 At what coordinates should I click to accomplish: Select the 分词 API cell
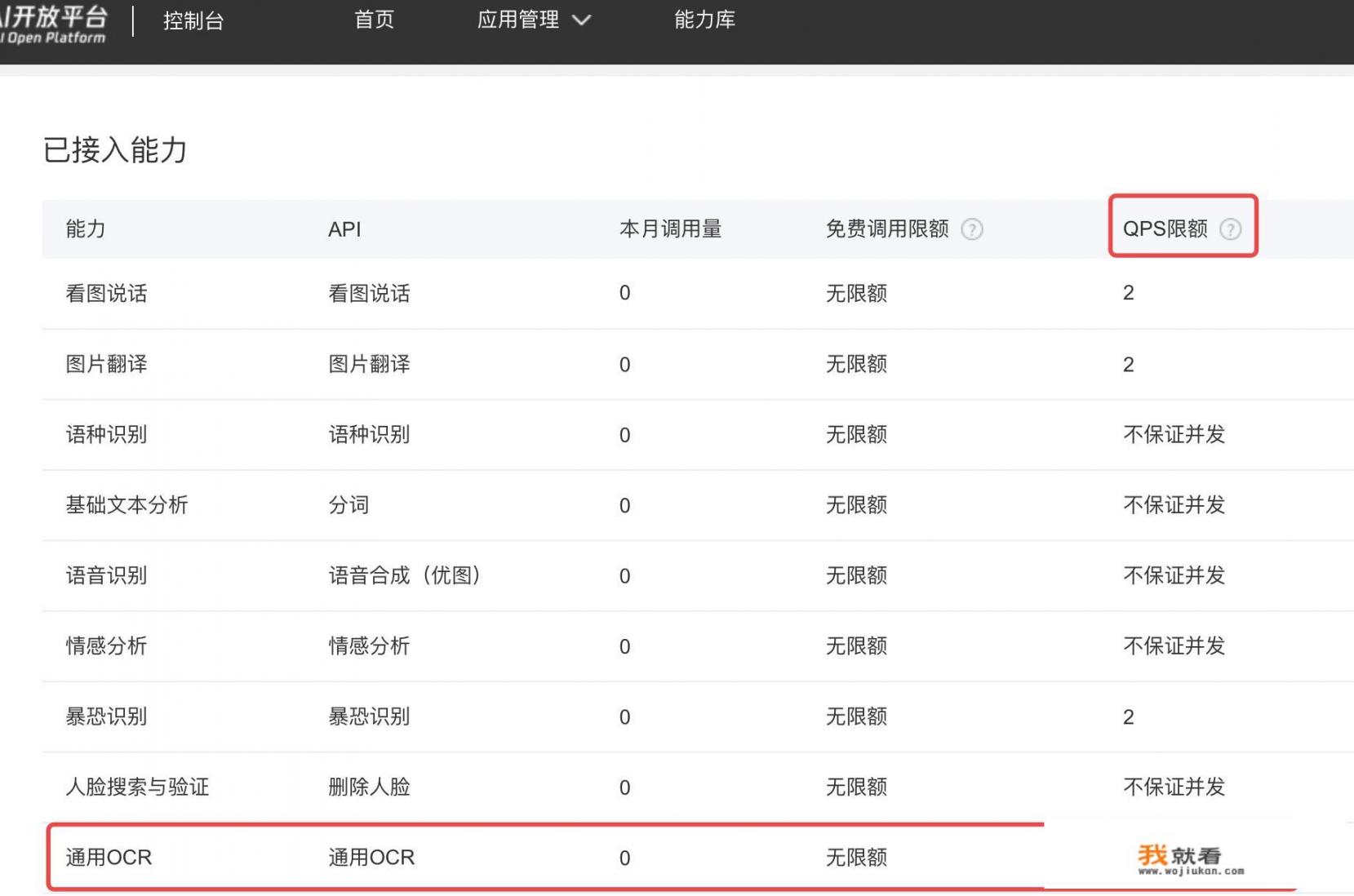pos(348,505)
